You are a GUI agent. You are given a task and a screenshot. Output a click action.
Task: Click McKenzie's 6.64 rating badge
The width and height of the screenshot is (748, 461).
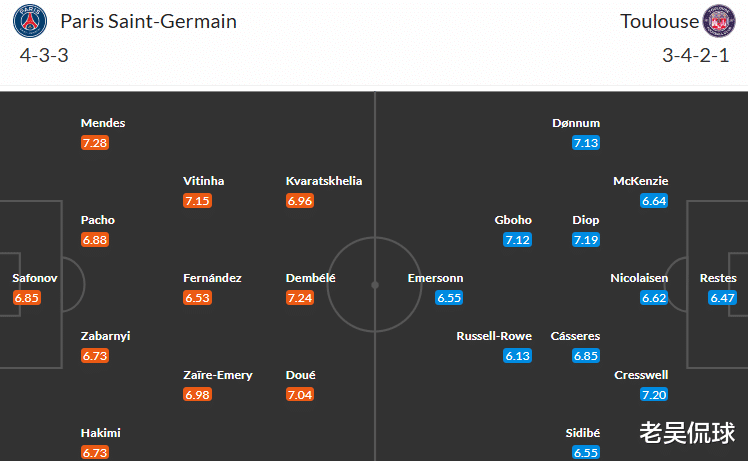click(654, 201)
